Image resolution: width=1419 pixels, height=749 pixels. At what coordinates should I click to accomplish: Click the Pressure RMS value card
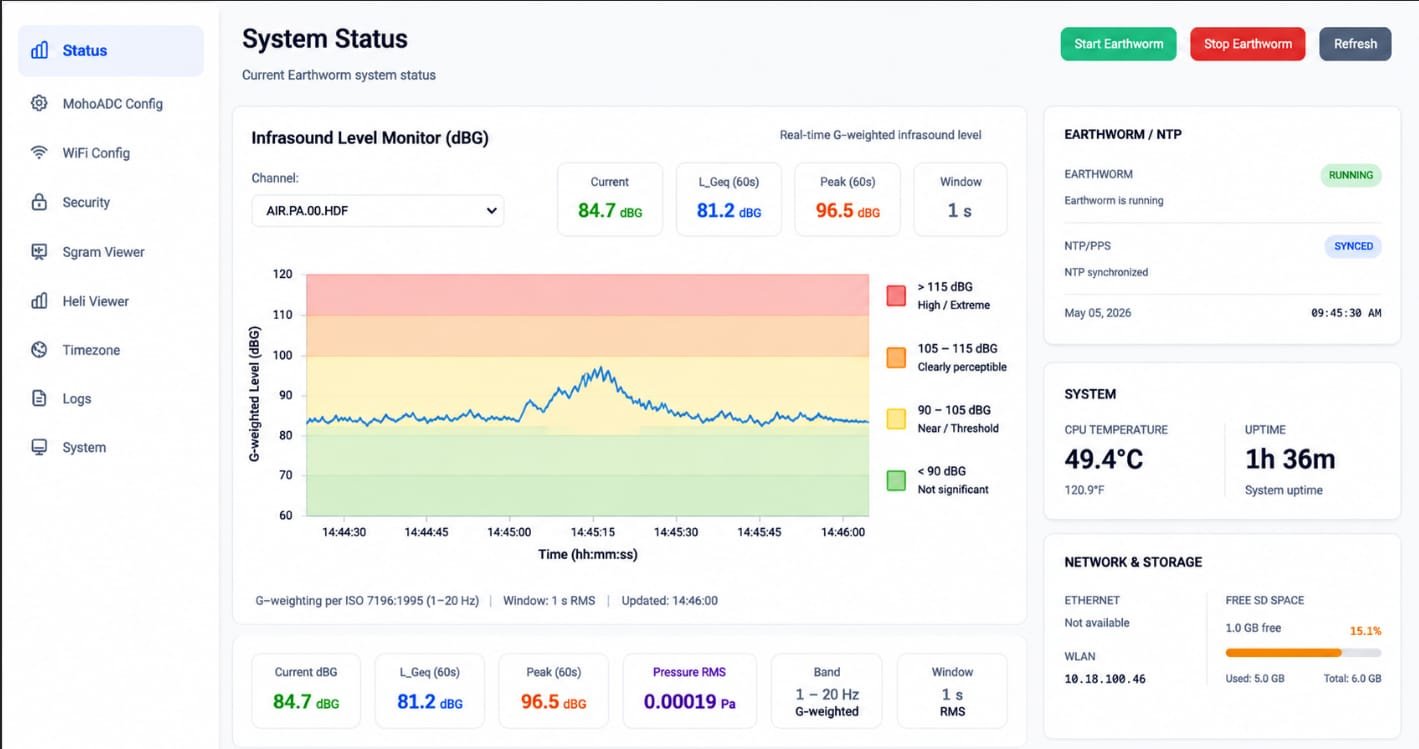tap(690, 691)
